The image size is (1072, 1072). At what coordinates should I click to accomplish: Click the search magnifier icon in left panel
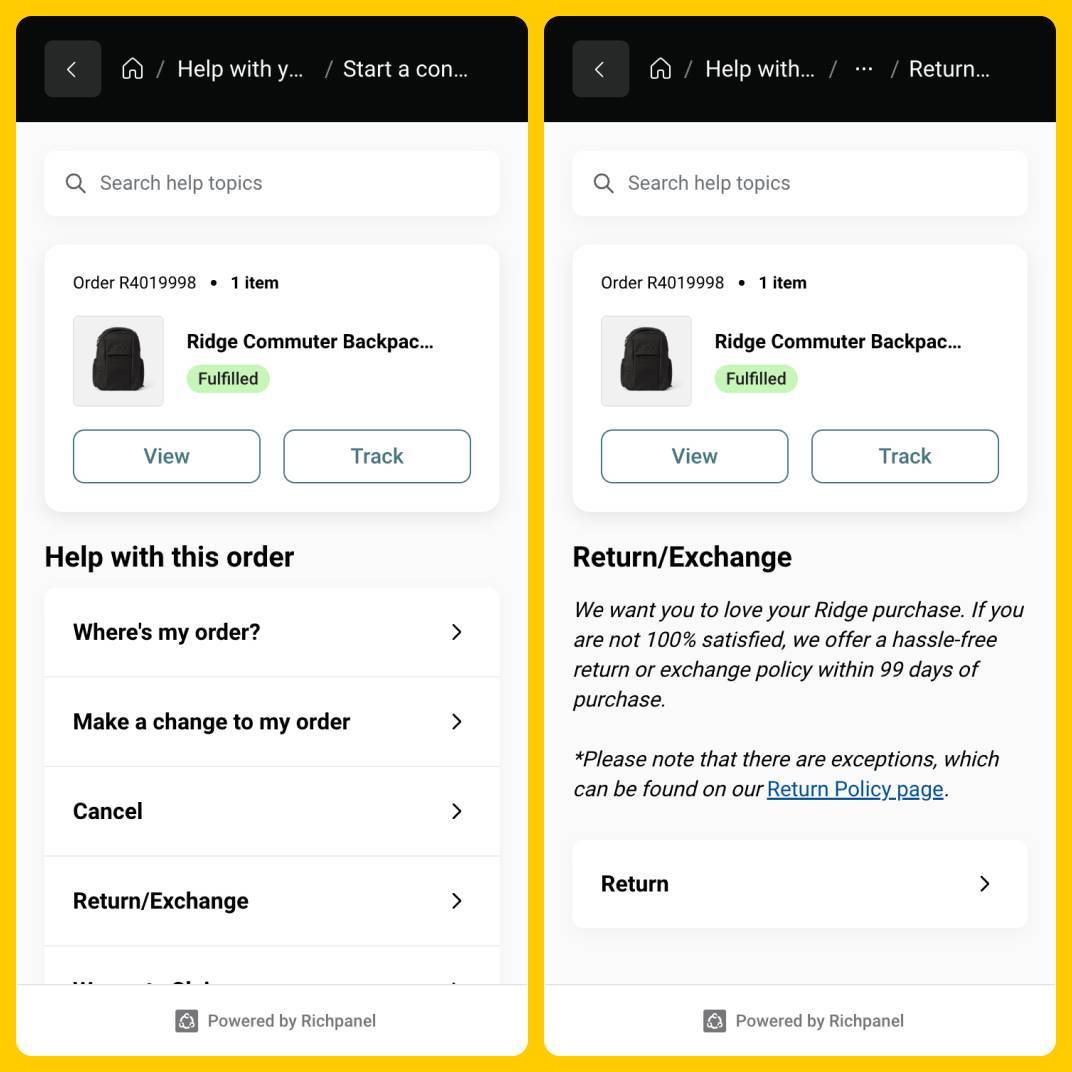pos(75,183)
